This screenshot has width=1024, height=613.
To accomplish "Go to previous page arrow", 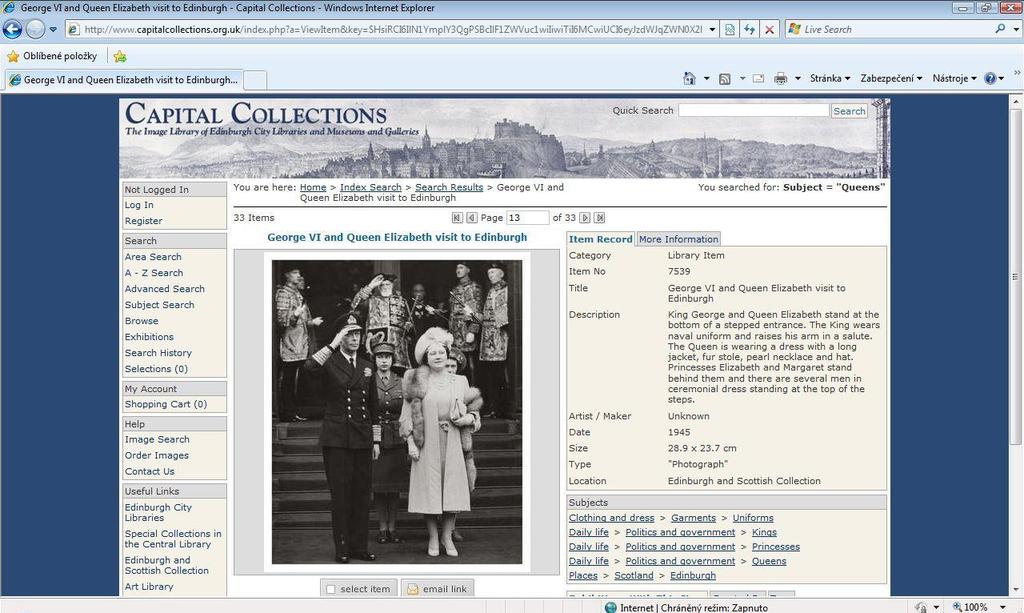I will (472, 218).
